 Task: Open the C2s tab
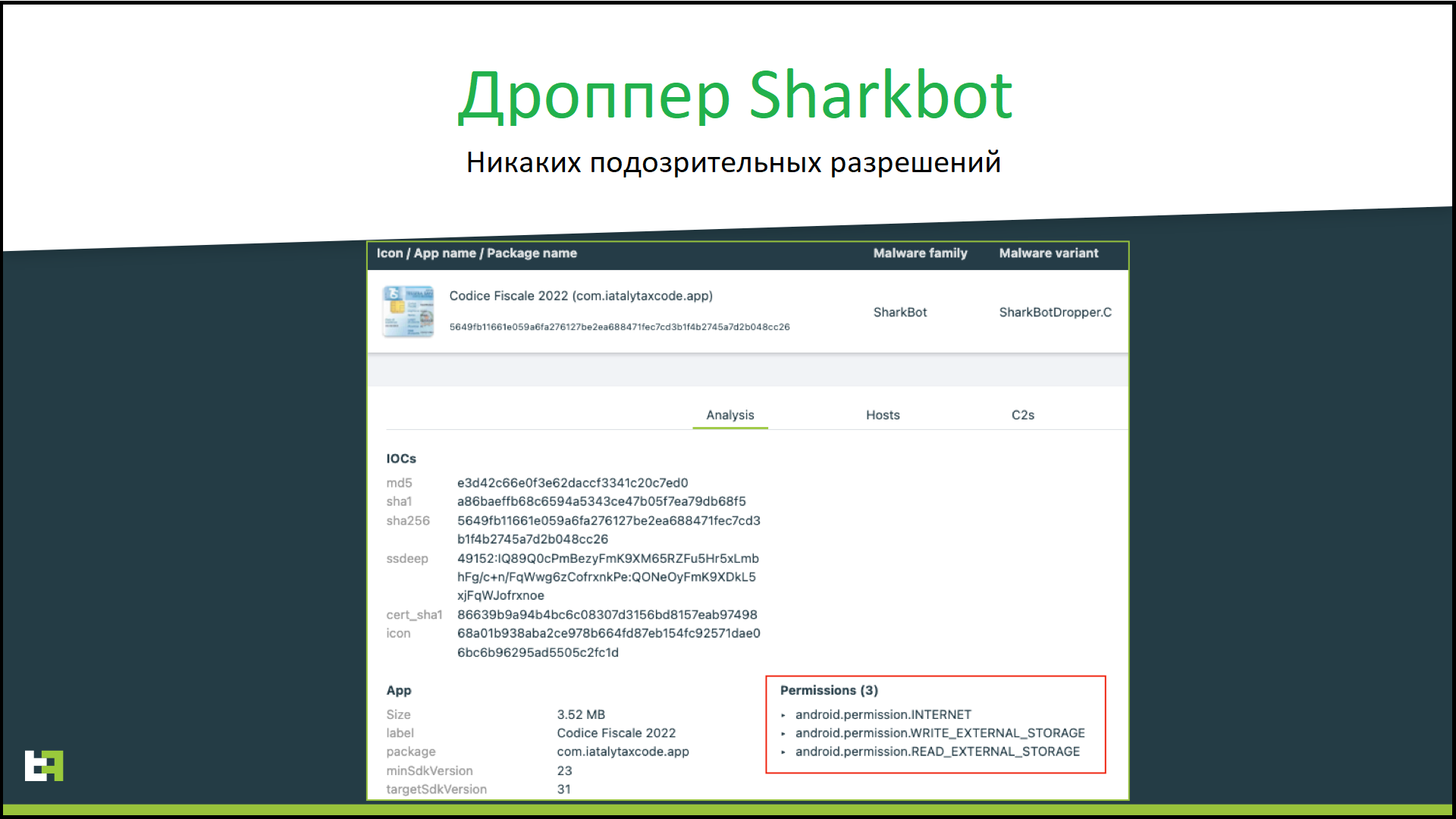pos(1022,415)
